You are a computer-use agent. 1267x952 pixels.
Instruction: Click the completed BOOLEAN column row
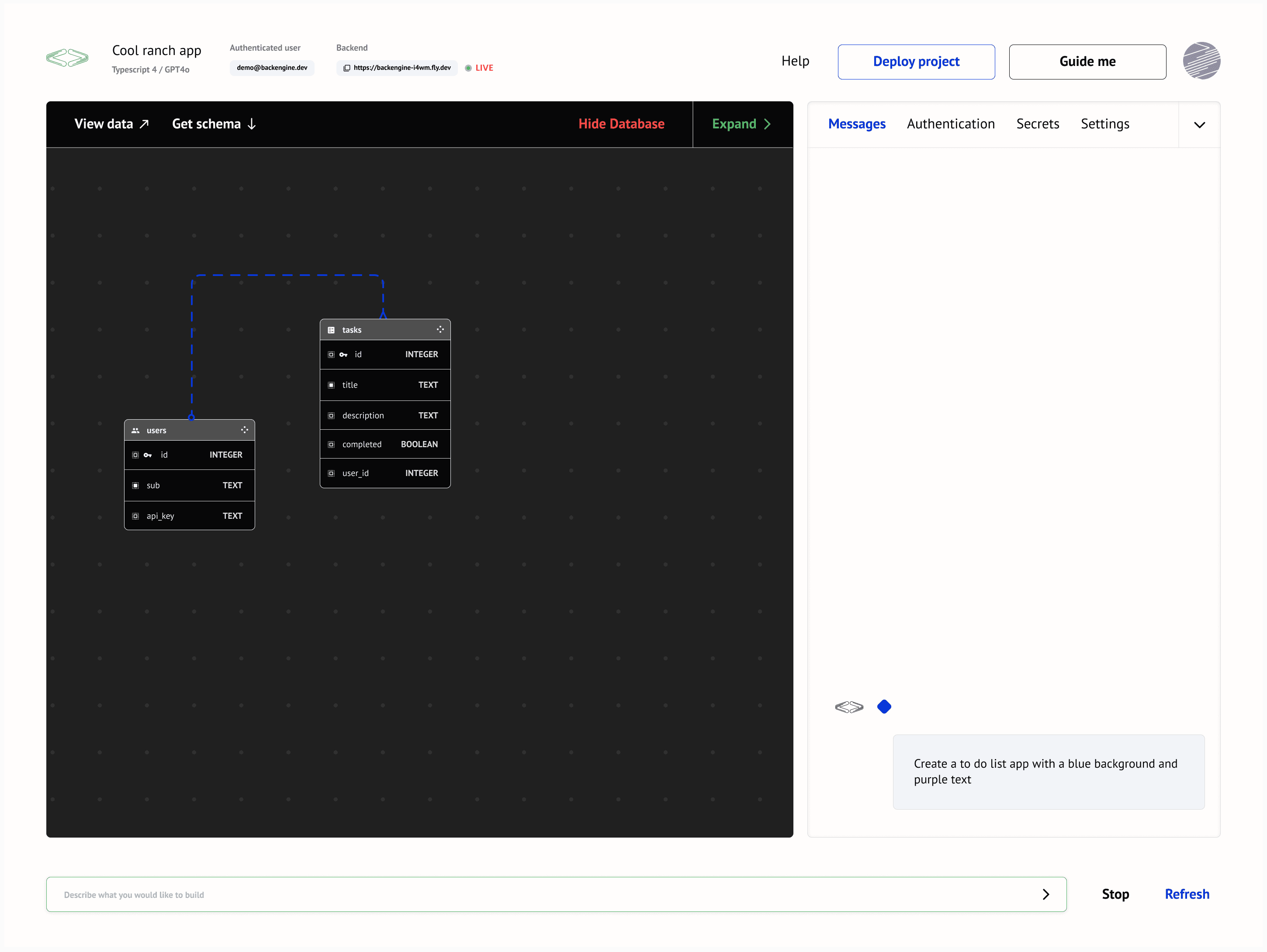tap(385, 444)
